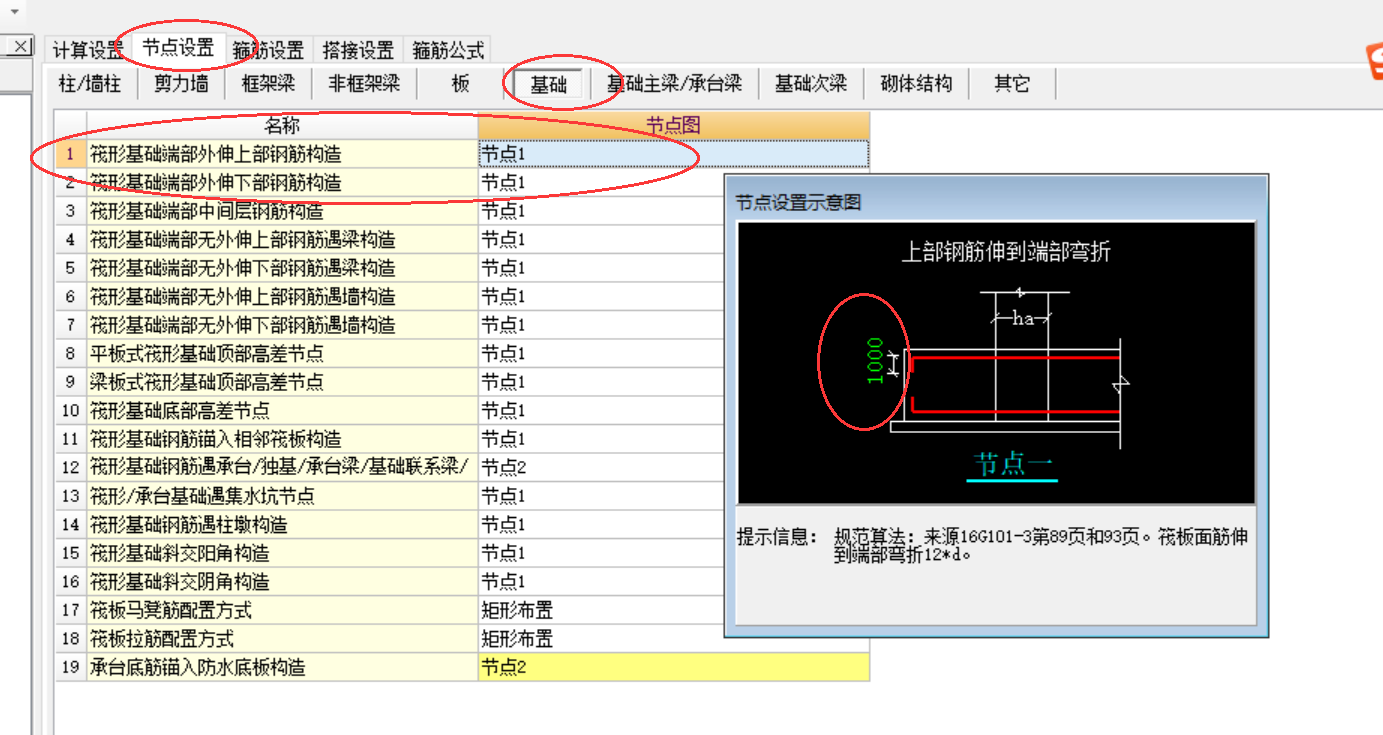The image size is (1383, 735).
Task: Click the 名称 column header
Action: point(282,126)
